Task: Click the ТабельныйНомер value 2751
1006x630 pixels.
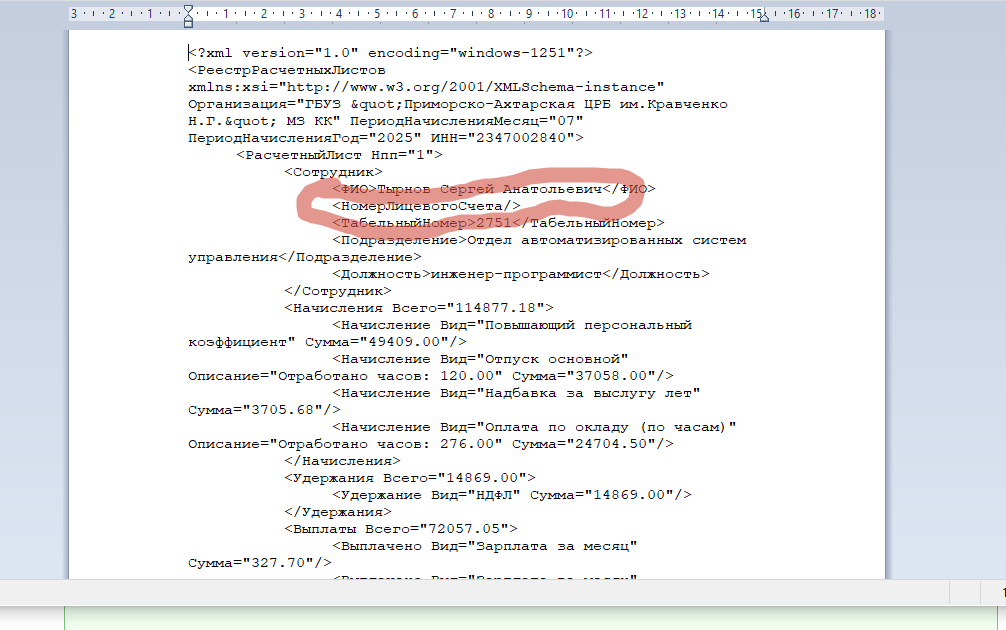Action: (493, 223)
